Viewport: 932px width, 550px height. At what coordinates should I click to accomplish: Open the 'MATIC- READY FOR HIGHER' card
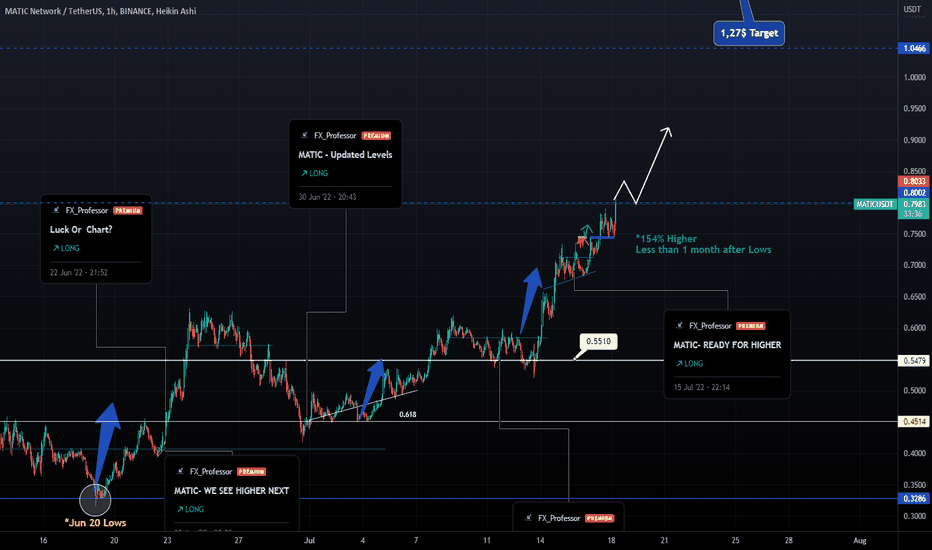(727, 354)
